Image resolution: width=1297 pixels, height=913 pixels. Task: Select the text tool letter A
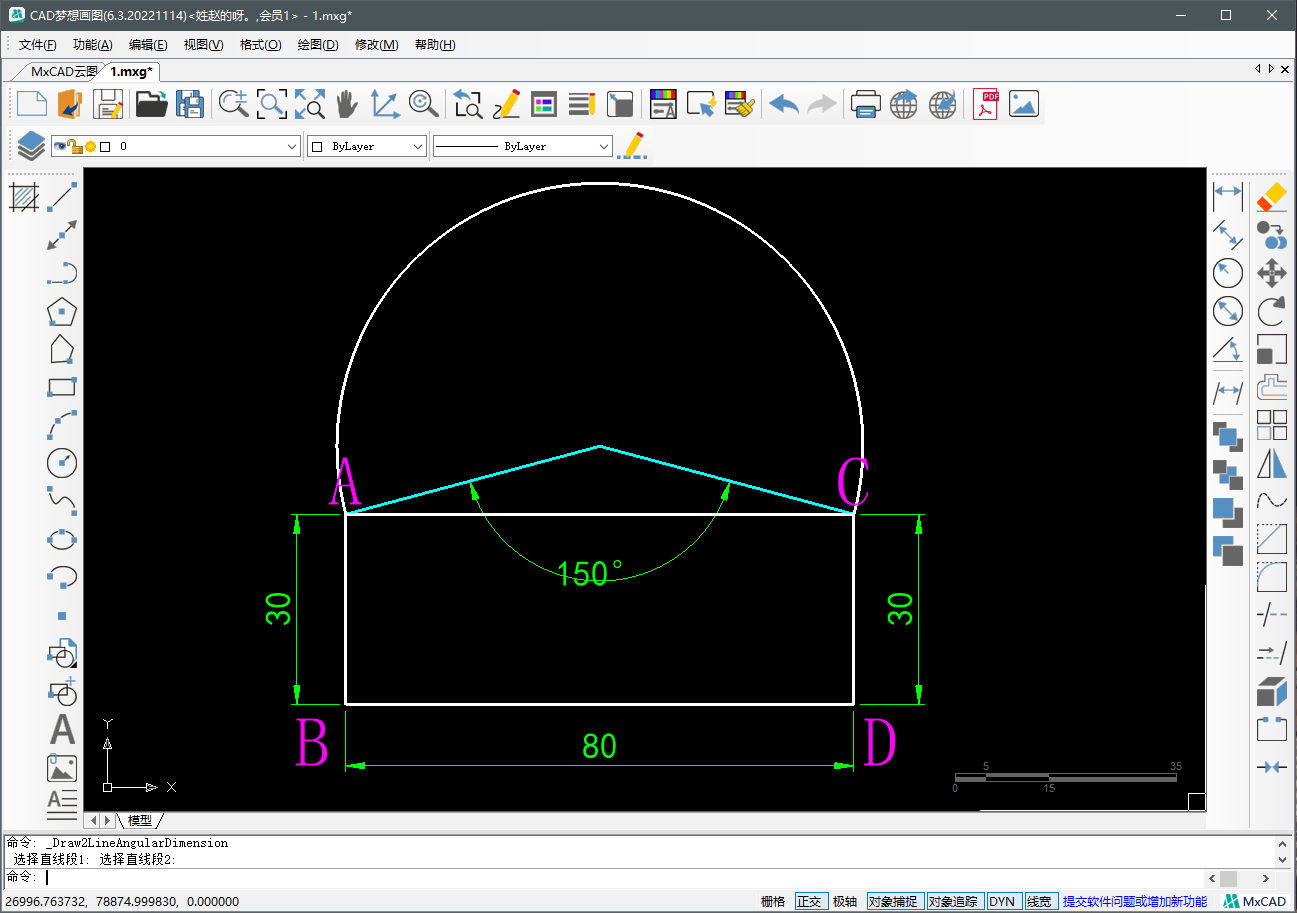(x=62, y=729)
